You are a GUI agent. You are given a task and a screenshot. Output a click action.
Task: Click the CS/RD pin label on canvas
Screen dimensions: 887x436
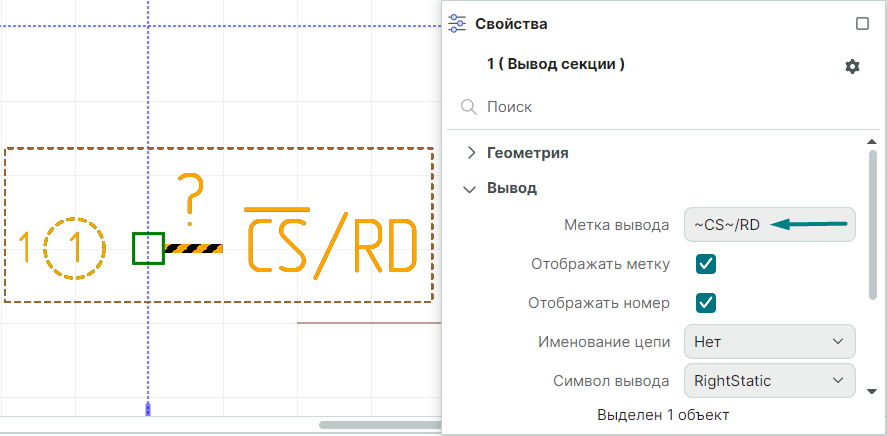point(330,242)
